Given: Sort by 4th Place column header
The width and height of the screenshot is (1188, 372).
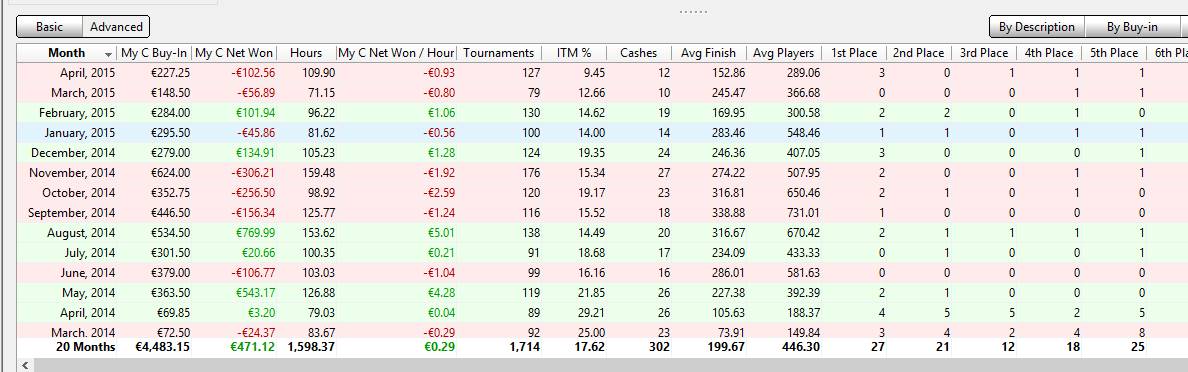Looking at the screenshot, I should pyautogui.click(x=1049, y=53).
